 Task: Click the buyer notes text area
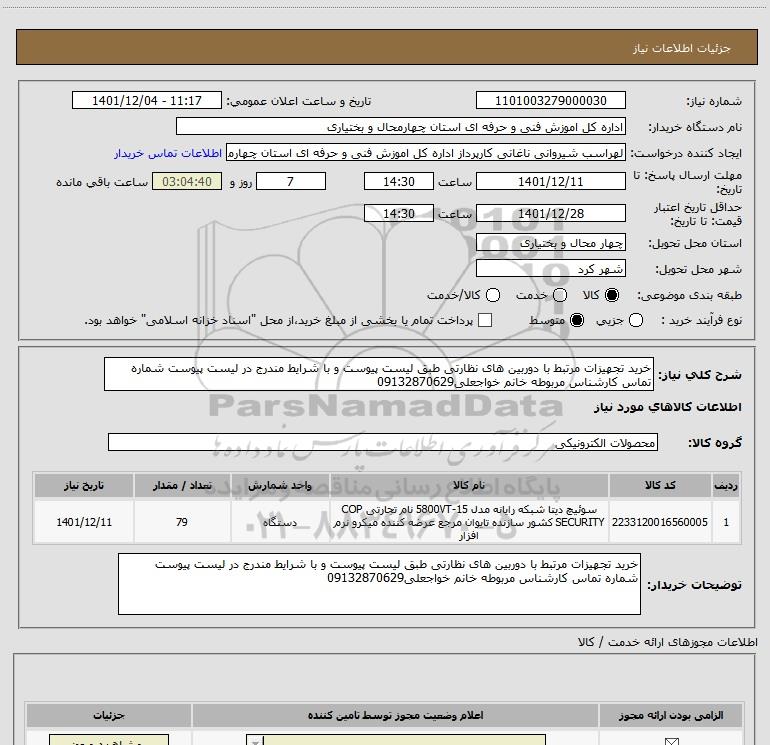(x=379, y=583)
